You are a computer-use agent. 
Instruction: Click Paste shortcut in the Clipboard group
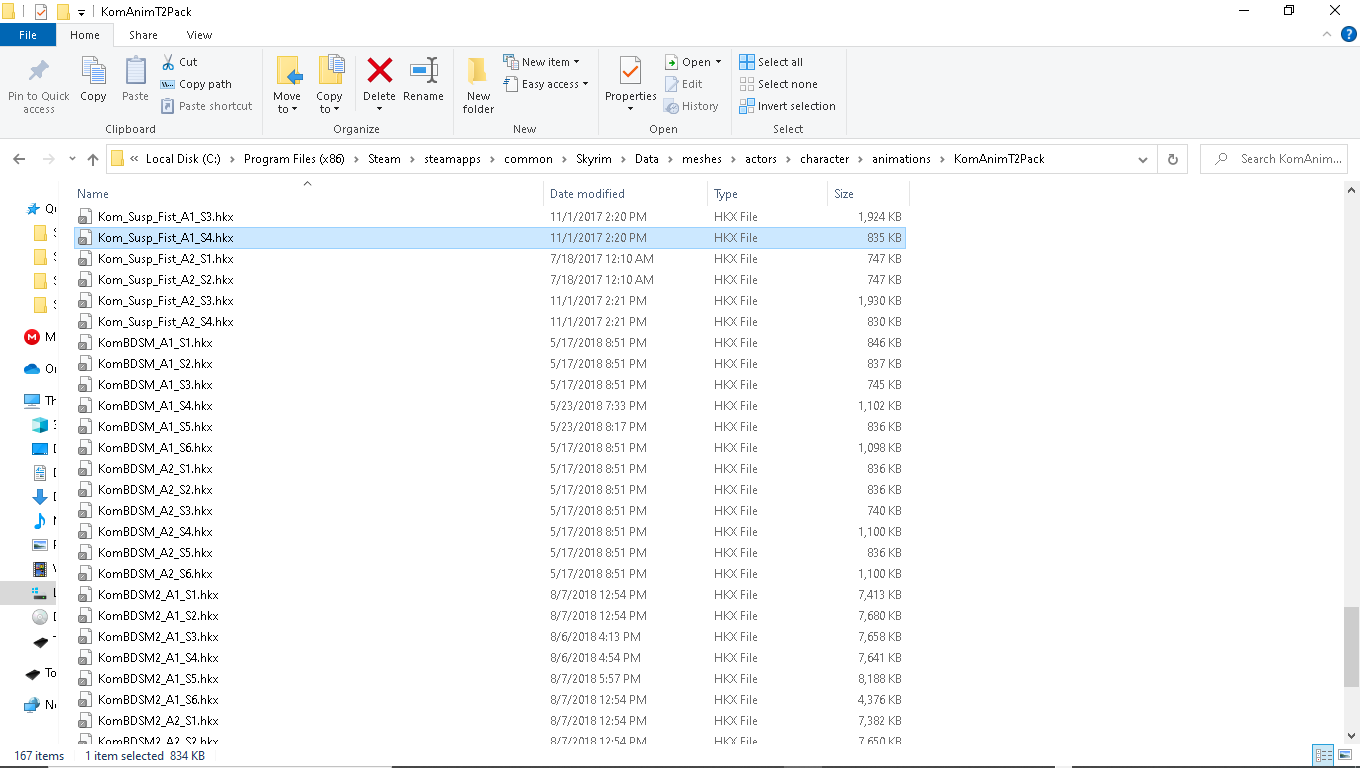pyautogui.click(x=207, y=106)
